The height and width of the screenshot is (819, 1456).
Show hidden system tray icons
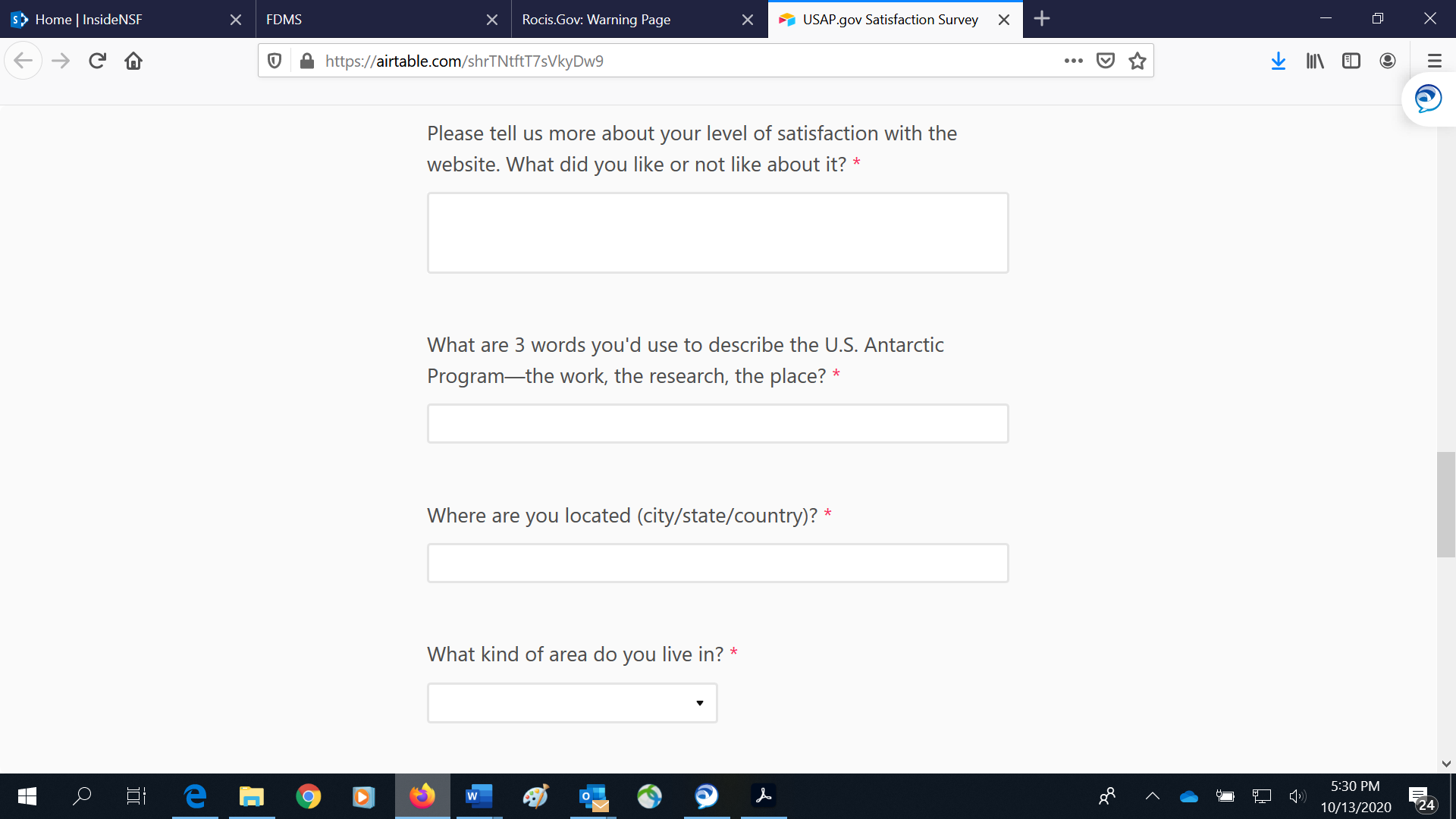pos(1152,796)
